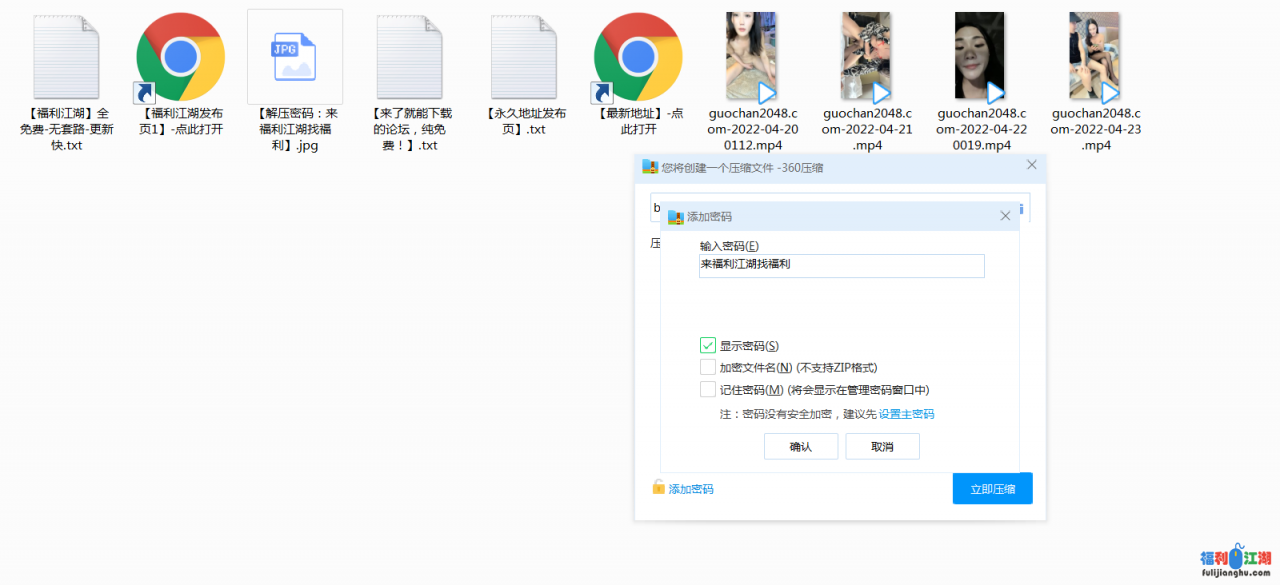1280x585 pixels.
Task: Click the 360压缩 icon in the dialog title
Action: pos(650,167)
